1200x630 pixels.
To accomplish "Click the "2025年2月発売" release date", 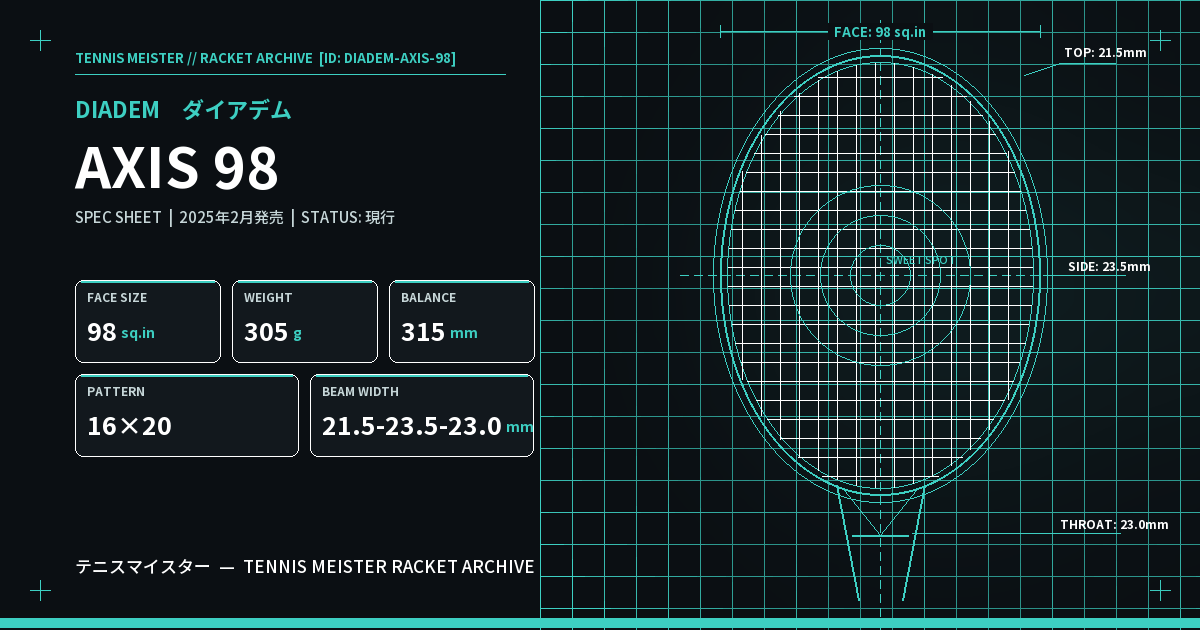I will 231,217.
